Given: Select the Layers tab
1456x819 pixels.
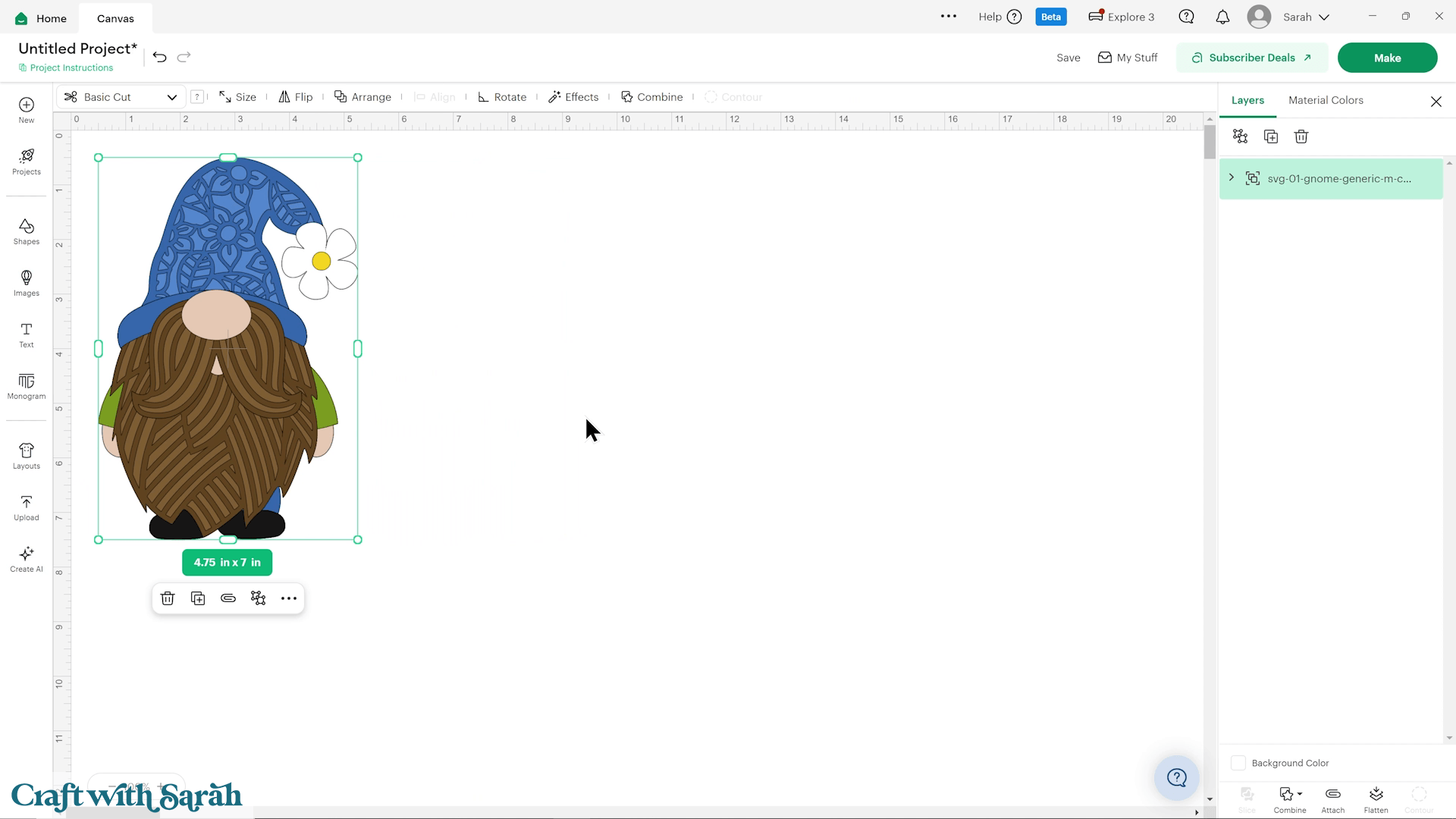Looking at the screenshot, I should click(x=1247, y=100).
